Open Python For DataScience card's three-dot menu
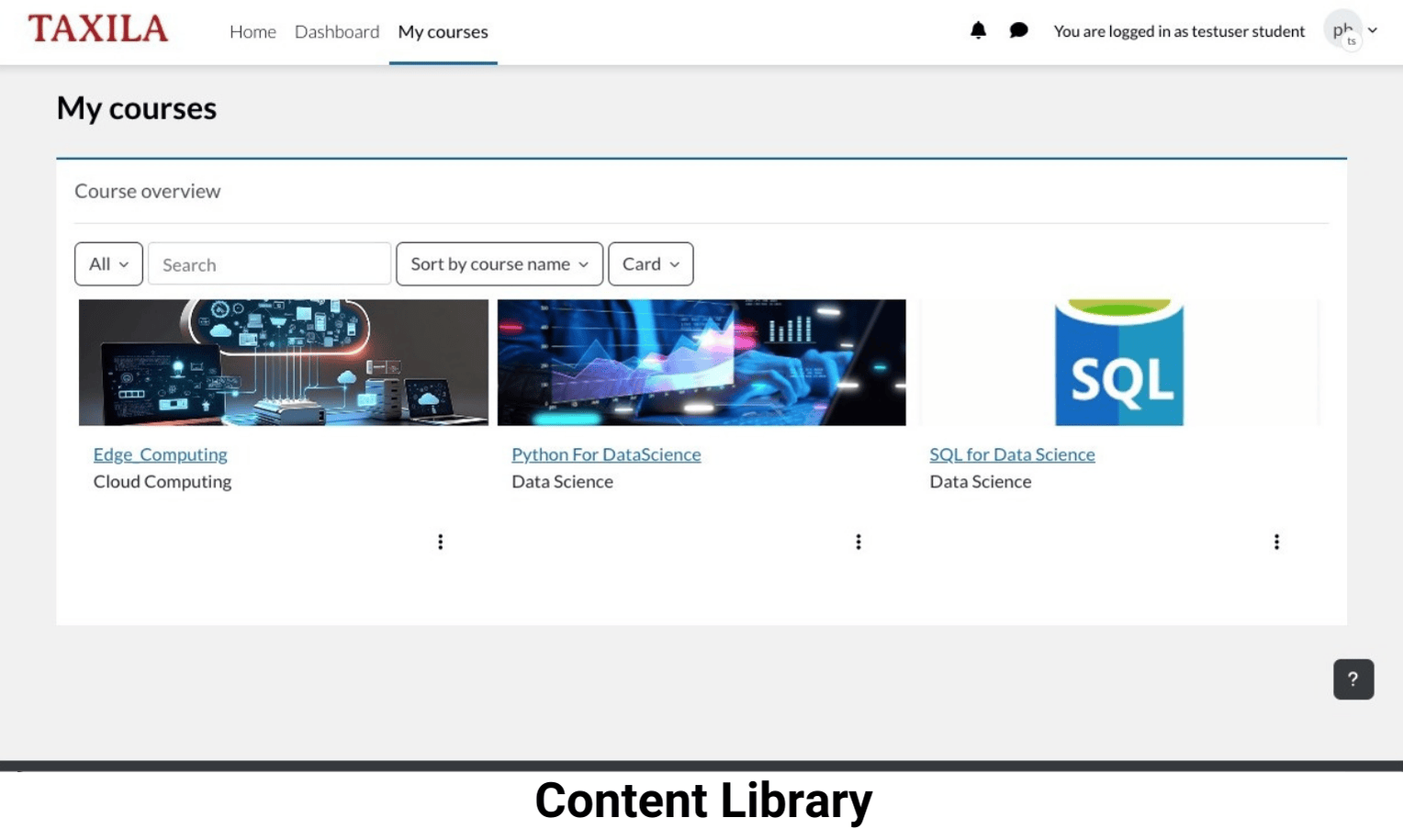 859,542
